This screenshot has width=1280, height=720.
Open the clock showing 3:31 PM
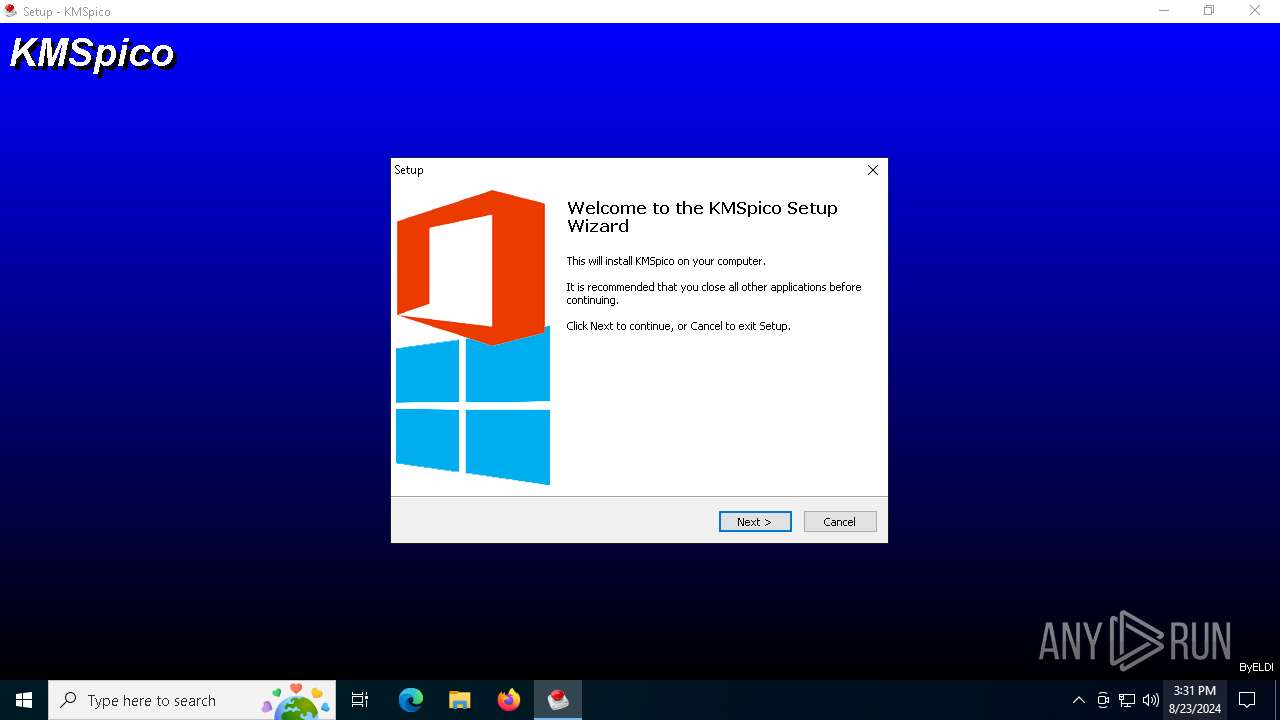tap(1195, 700)
